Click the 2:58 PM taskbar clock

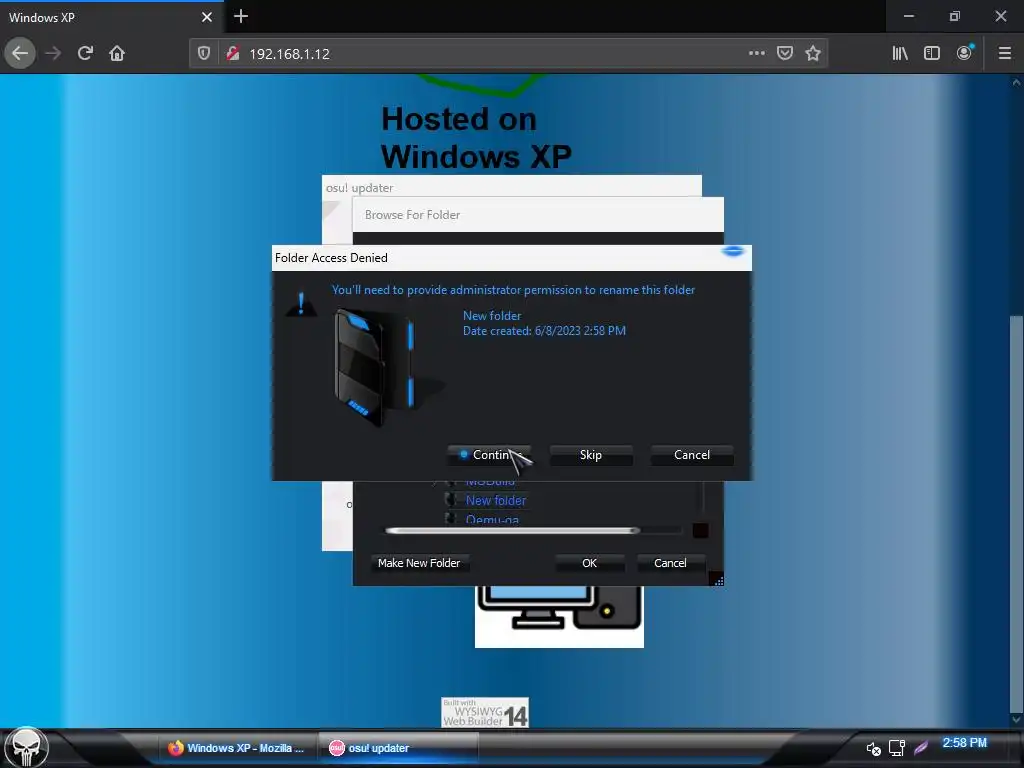pyautogui.click(x=965, y=743)
